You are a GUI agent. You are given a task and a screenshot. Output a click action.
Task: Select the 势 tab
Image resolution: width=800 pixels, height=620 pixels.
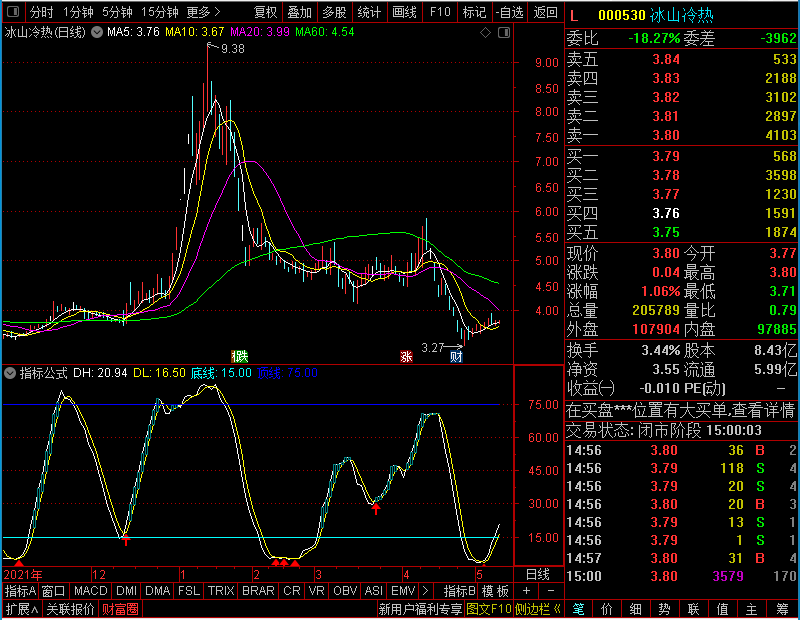click(664, 609)
